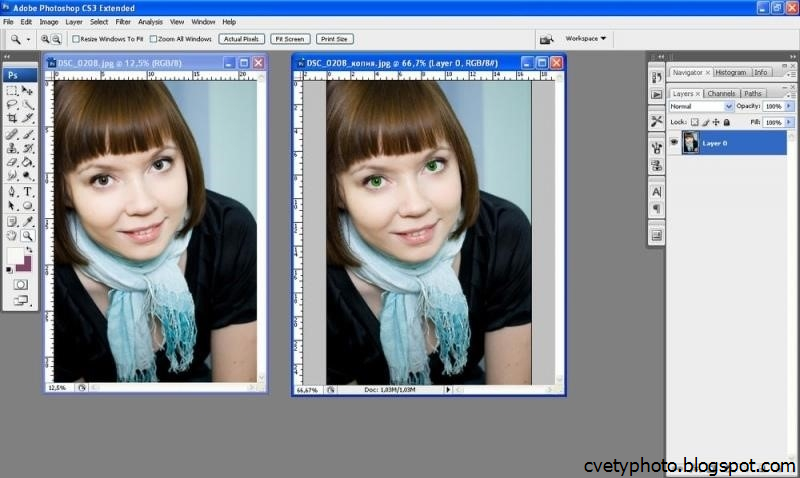Enable Resize Windows To Fit checkbox
The image size is (800, 478).
pyautogui.click(x=76, y=39)
